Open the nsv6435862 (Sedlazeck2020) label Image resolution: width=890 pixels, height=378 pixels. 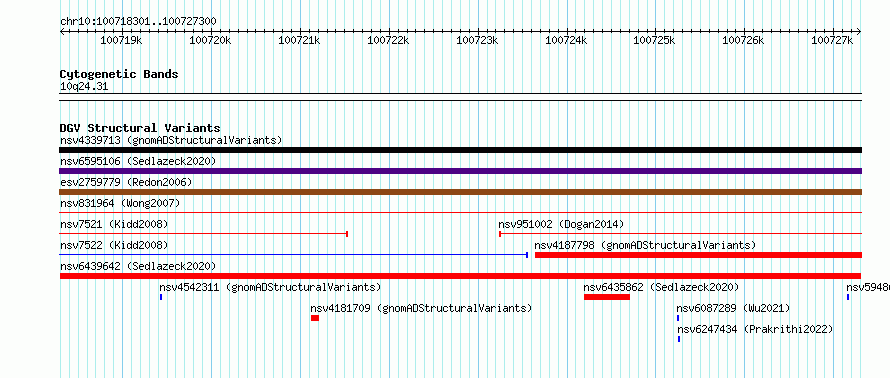pos(661,287)
